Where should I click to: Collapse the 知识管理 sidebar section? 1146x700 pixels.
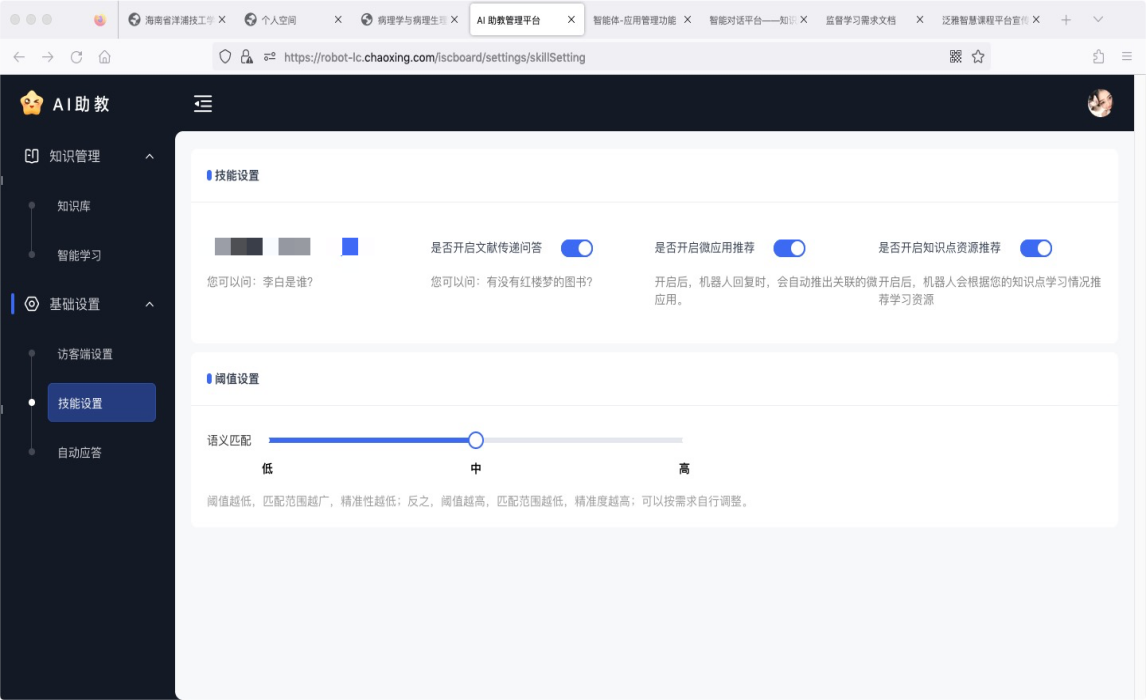(150, 156)
